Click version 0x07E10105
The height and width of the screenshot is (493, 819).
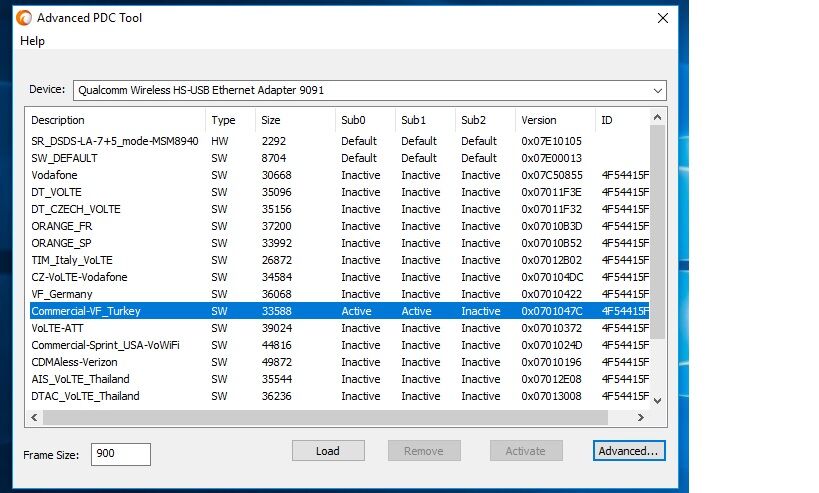(551, 141)
